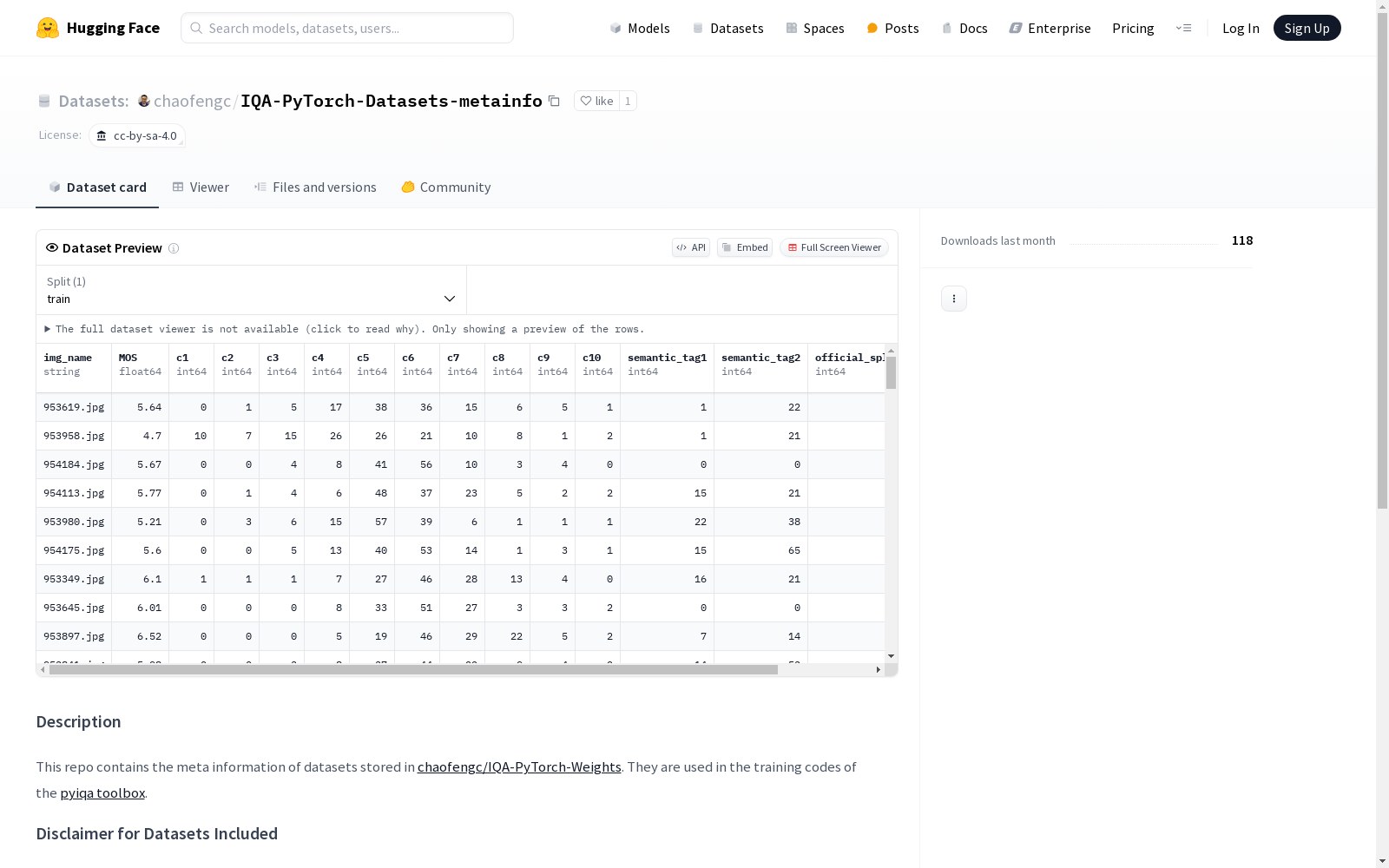Select the 954113.jpg cell
Screen dimensions: 1389x868
pos(74,493)
